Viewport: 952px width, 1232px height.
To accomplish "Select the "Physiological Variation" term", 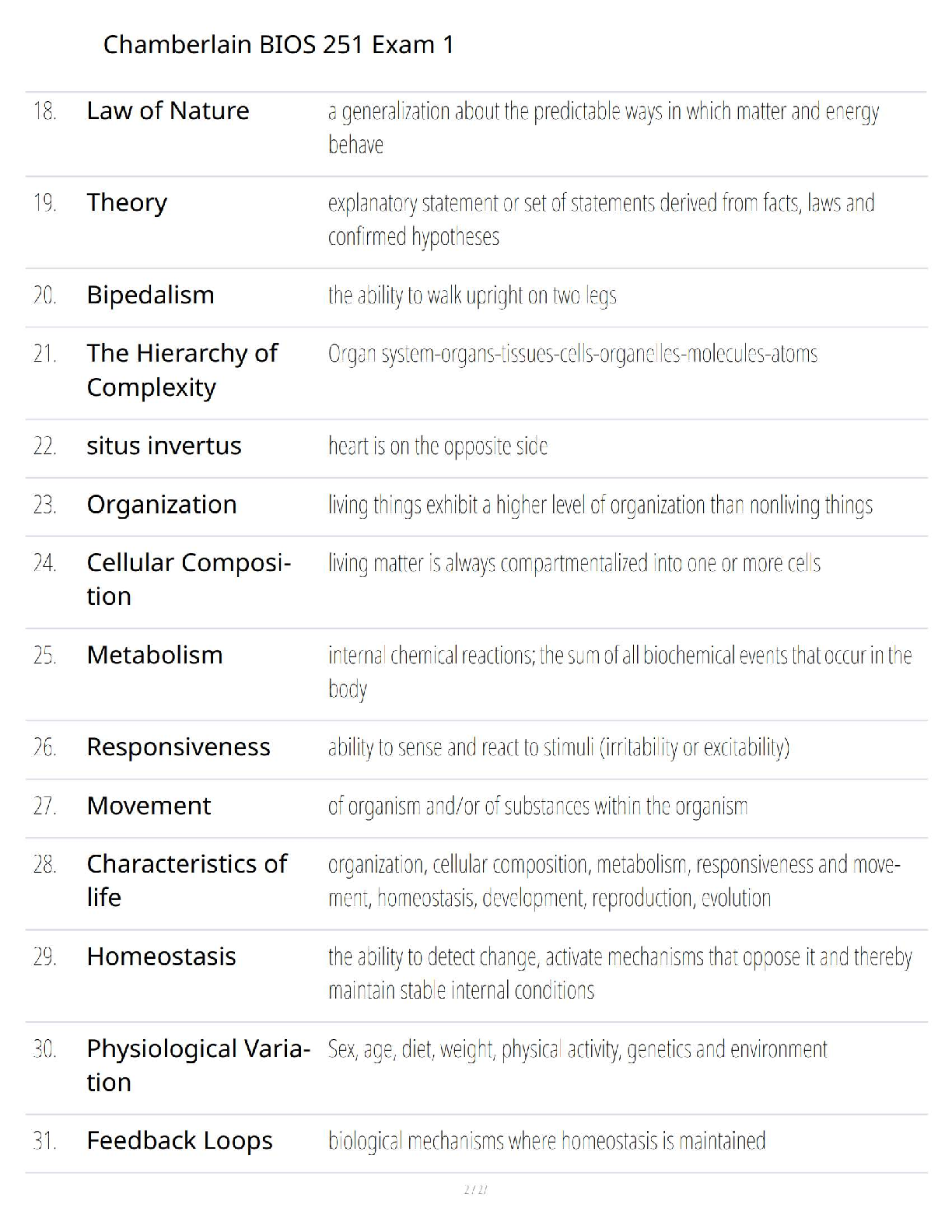I will [198, 1066].
